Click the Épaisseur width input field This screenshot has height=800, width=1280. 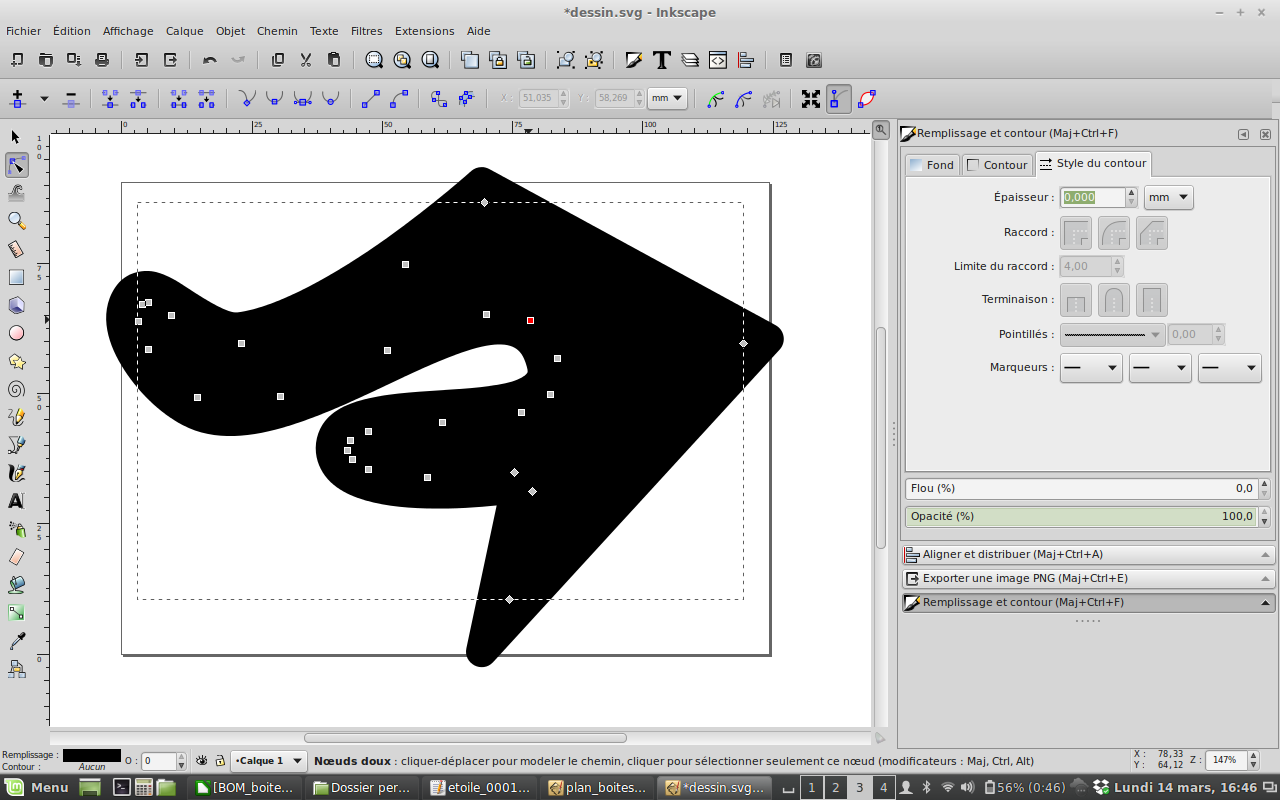pos(1093,198)
